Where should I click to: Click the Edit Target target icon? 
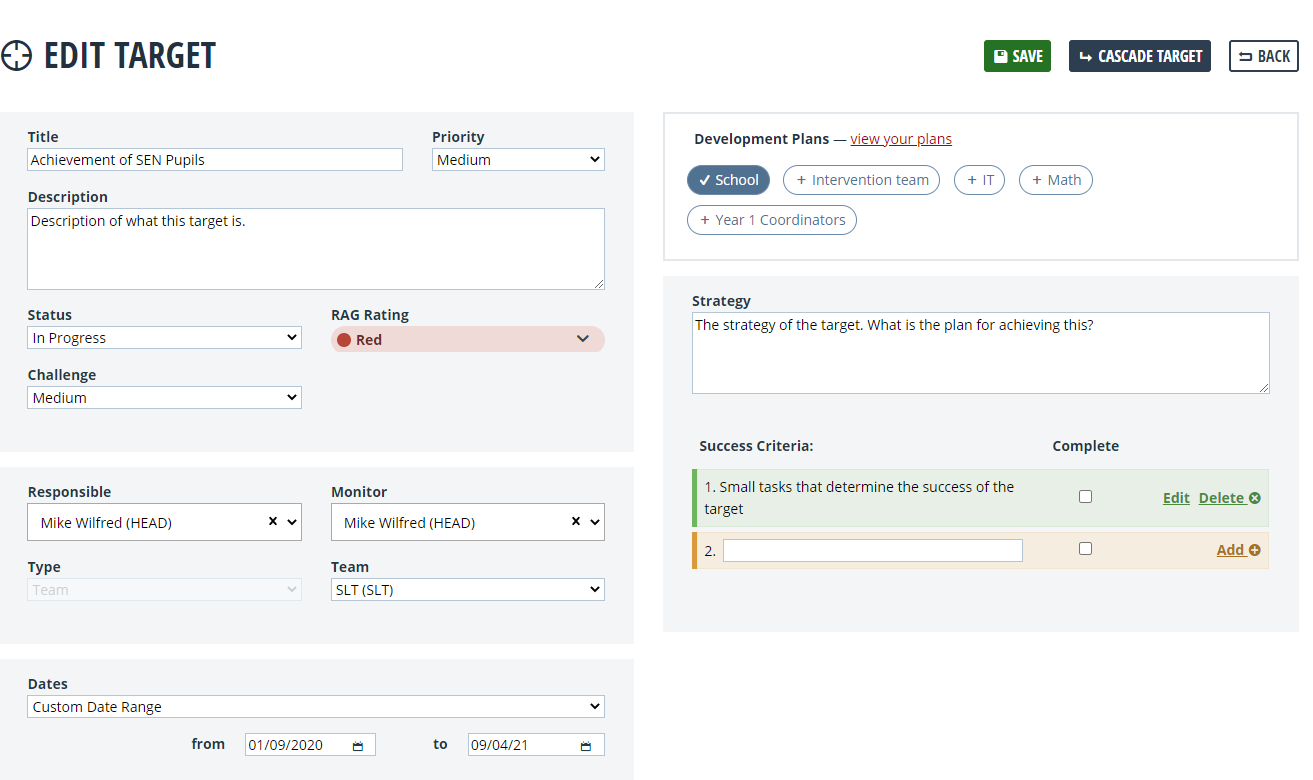17,56
